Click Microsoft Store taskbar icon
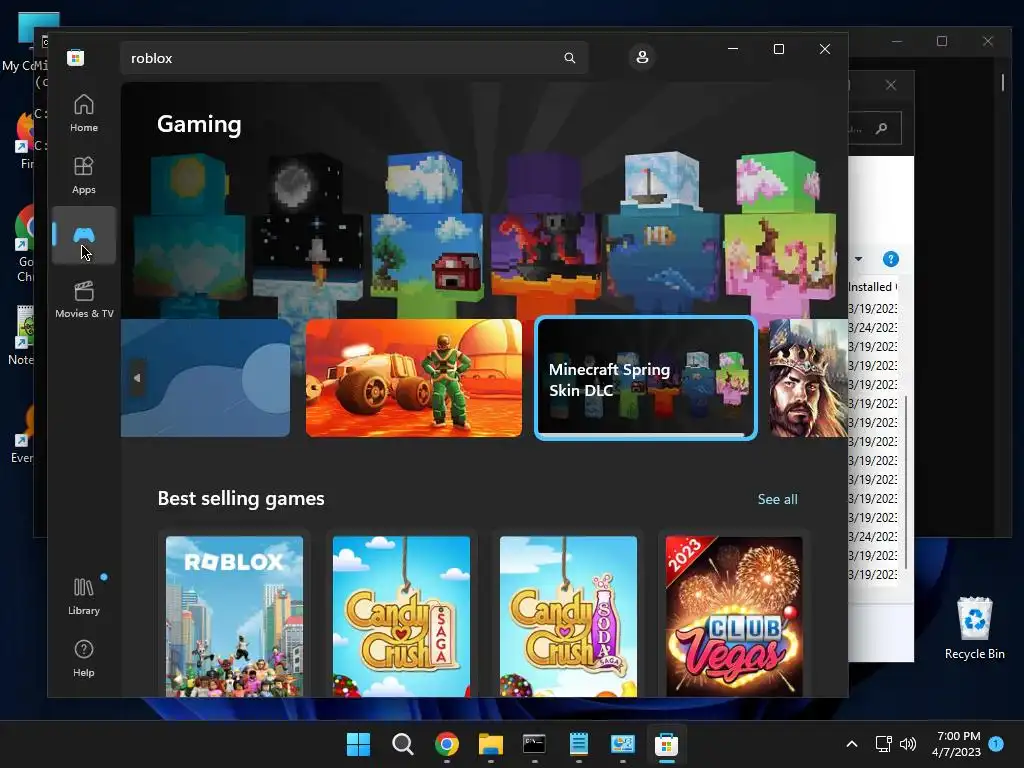1024x768 pixels. (x=666, y=744)
